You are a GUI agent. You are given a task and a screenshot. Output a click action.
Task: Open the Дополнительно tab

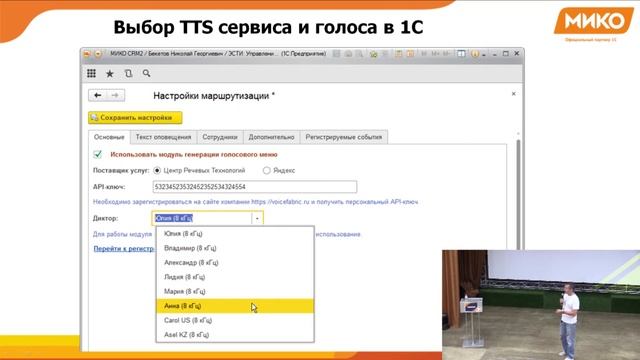point(271,137)
